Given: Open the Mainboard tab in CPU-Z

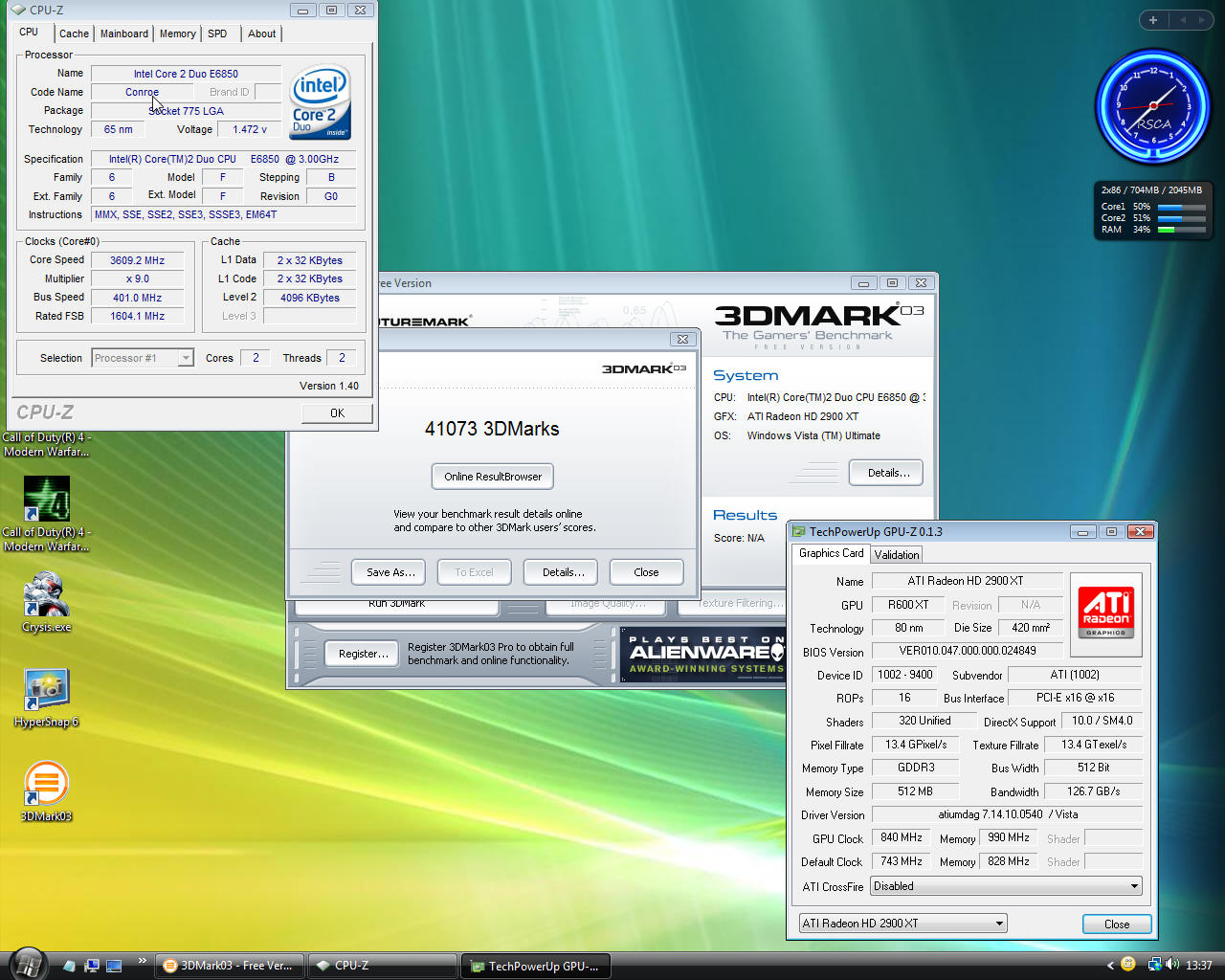Looking at the screenshot, I should coord(124,33).
